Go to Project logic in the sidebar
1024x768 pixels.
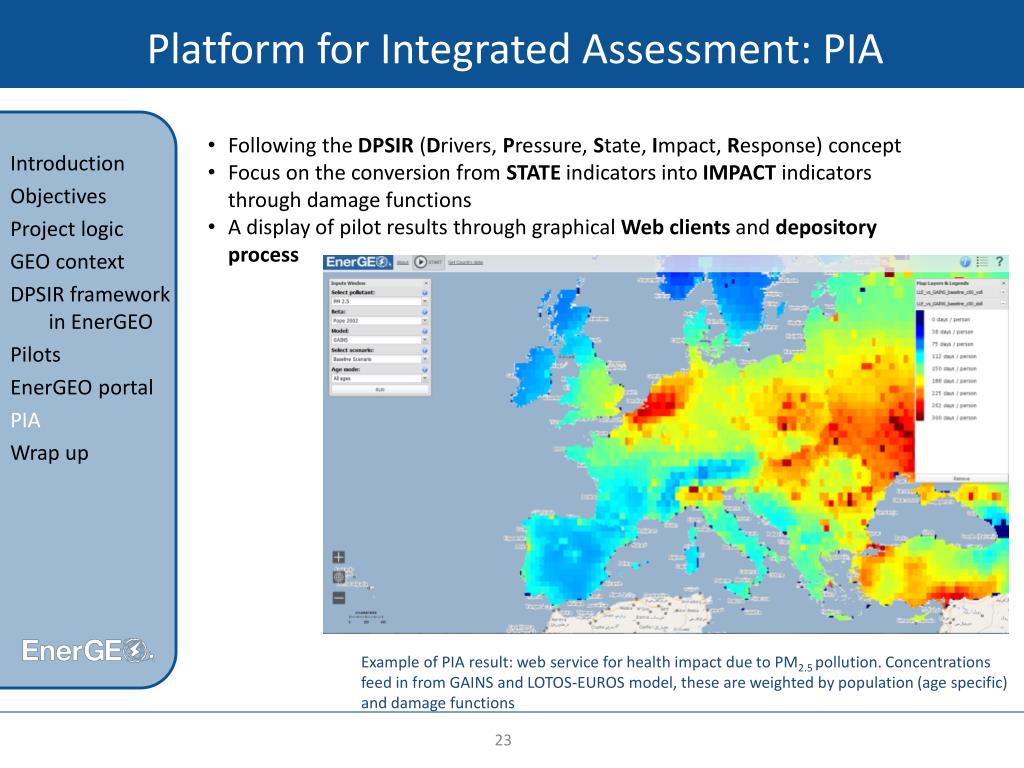(67, 229)
